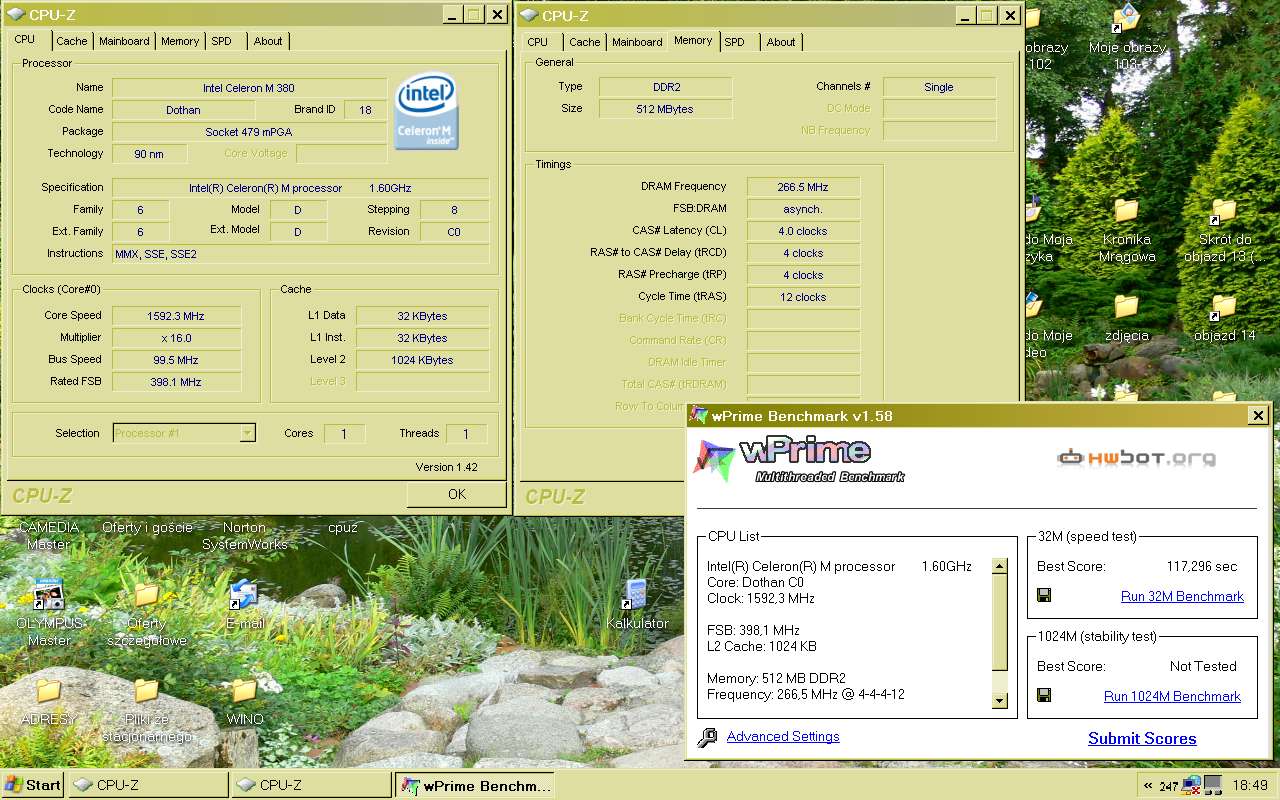Select the Oferty i goście desktop folder

[147, 528]
